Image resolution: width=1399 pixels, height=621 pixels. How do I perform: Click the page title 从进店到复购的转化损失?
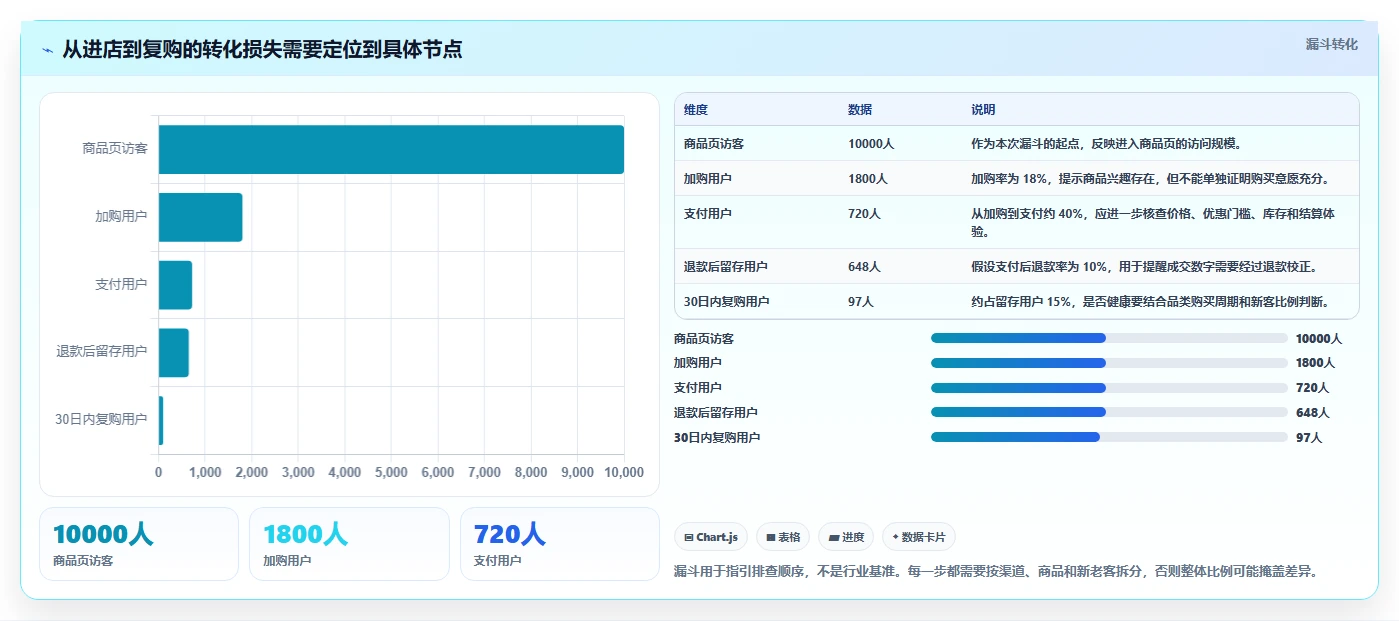click(262, 49)
